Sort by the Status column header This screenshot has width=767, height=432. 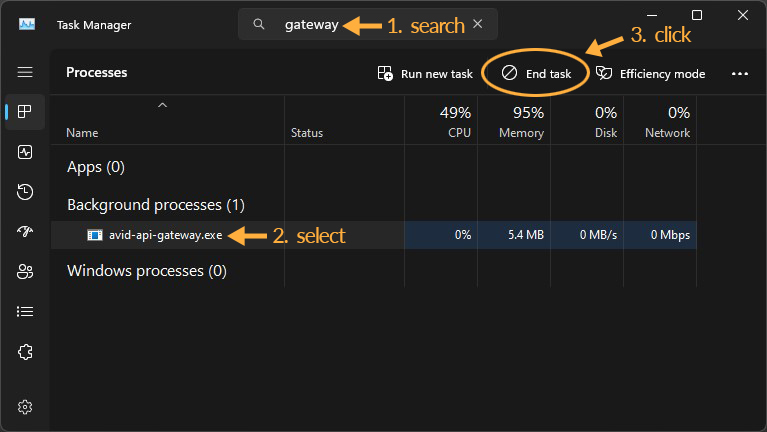(x=344, y=121)
